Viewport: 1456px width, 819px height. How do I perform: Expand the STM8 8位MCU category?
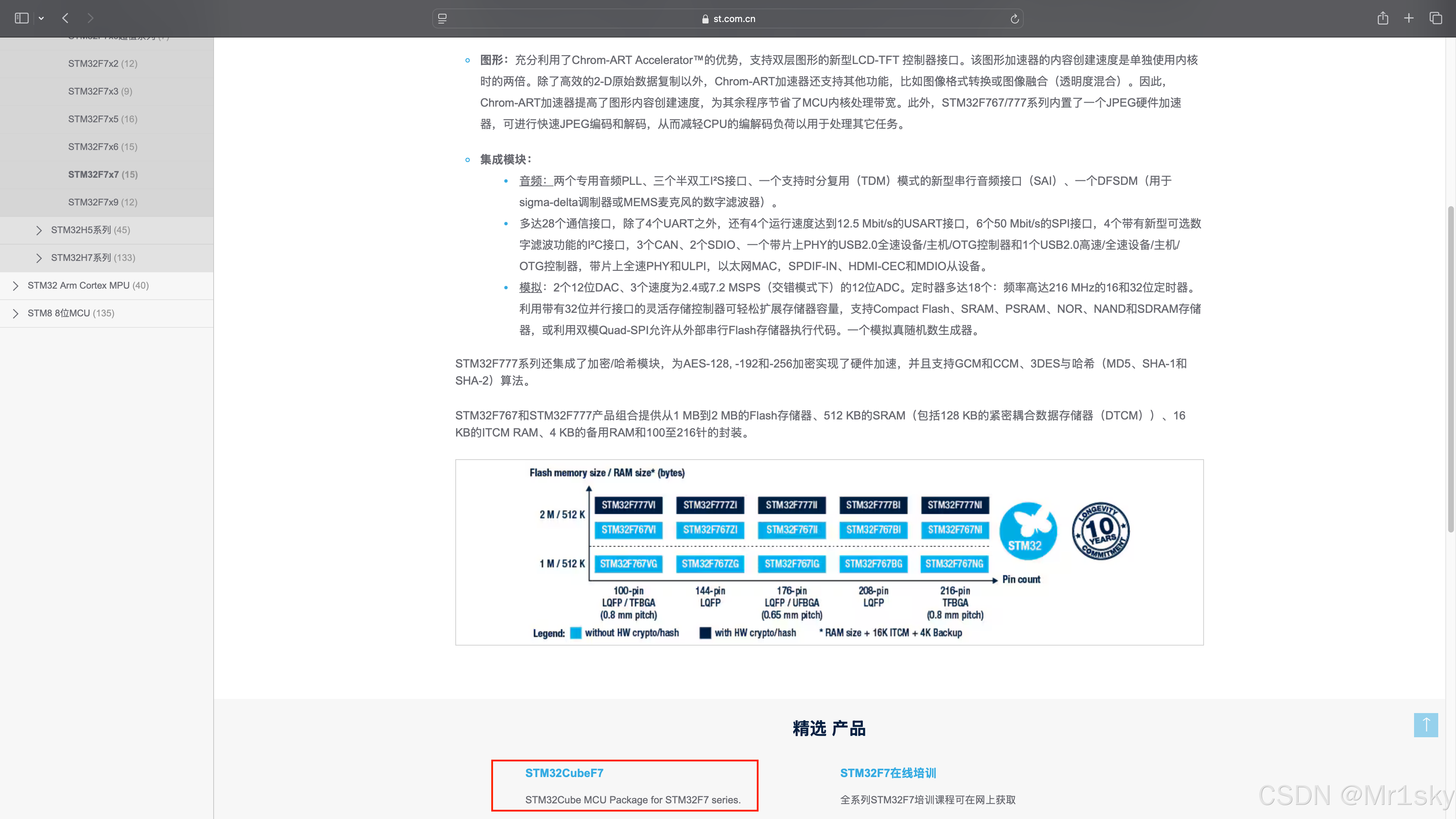click(x=15, y=313)
